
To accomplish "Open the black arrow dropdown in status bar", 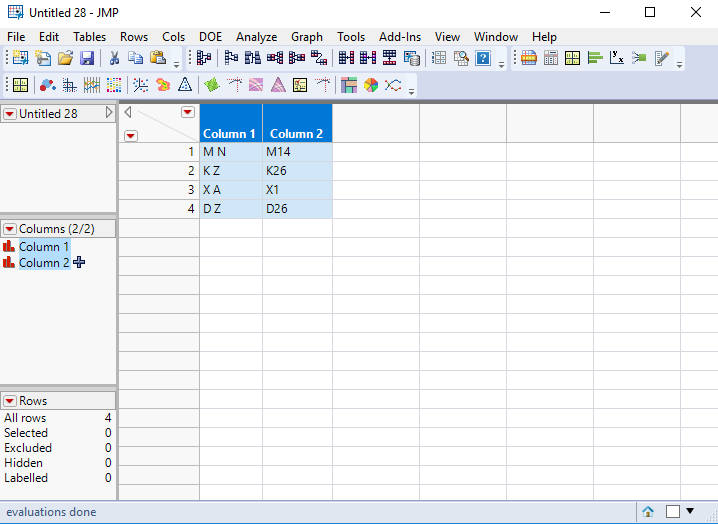I will (x=690, y=511).
